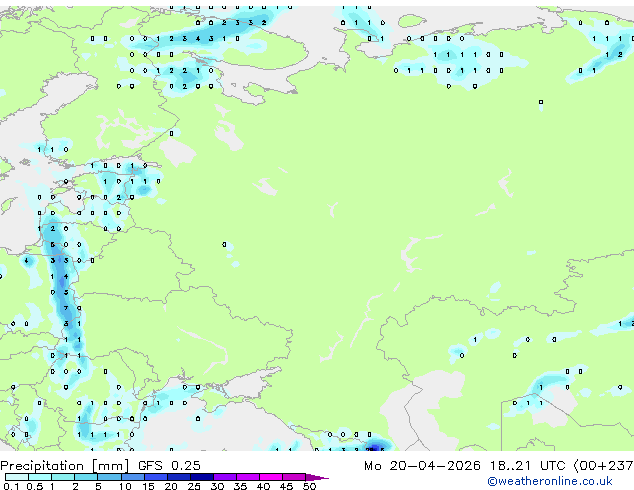Image resolution: width=634 pixels, height=490 pixels.
Task: Select the 2–5 mm legend swatch
Action: pos(86,477)
